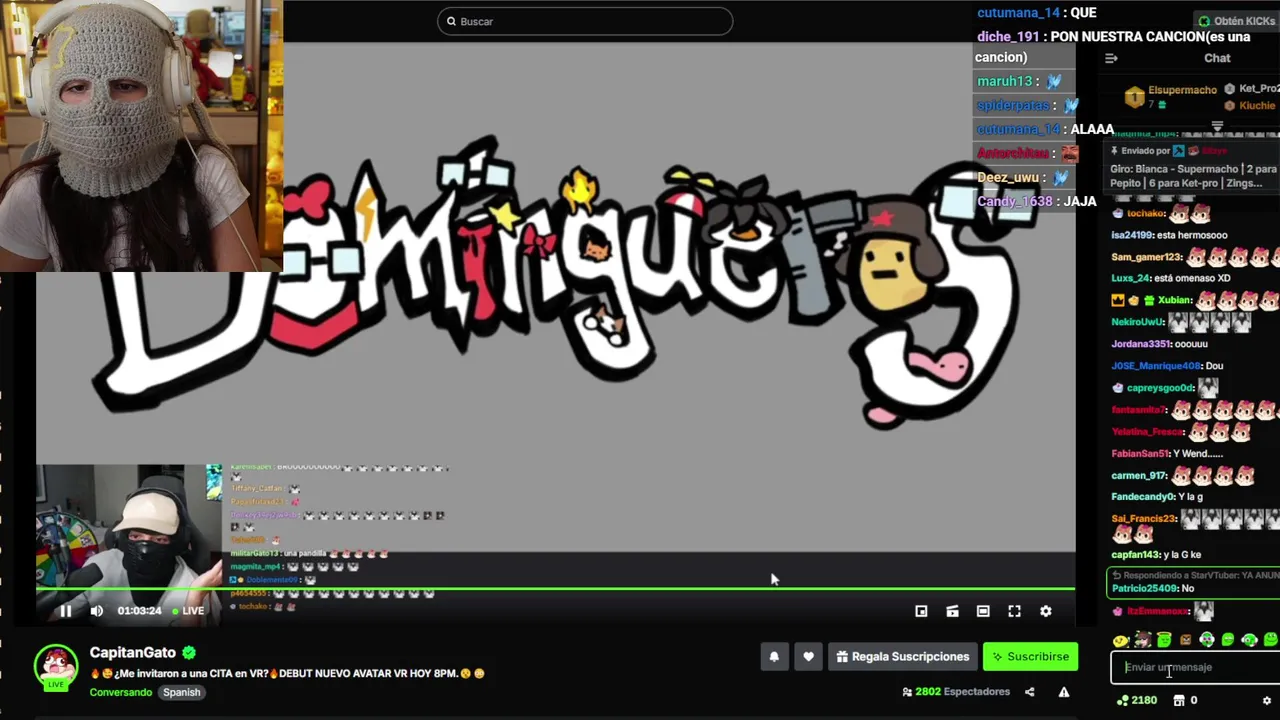The image size is (1280, 720).
Task: Expand the gifter leaderboard chevron
Action: click(1217, 127)
